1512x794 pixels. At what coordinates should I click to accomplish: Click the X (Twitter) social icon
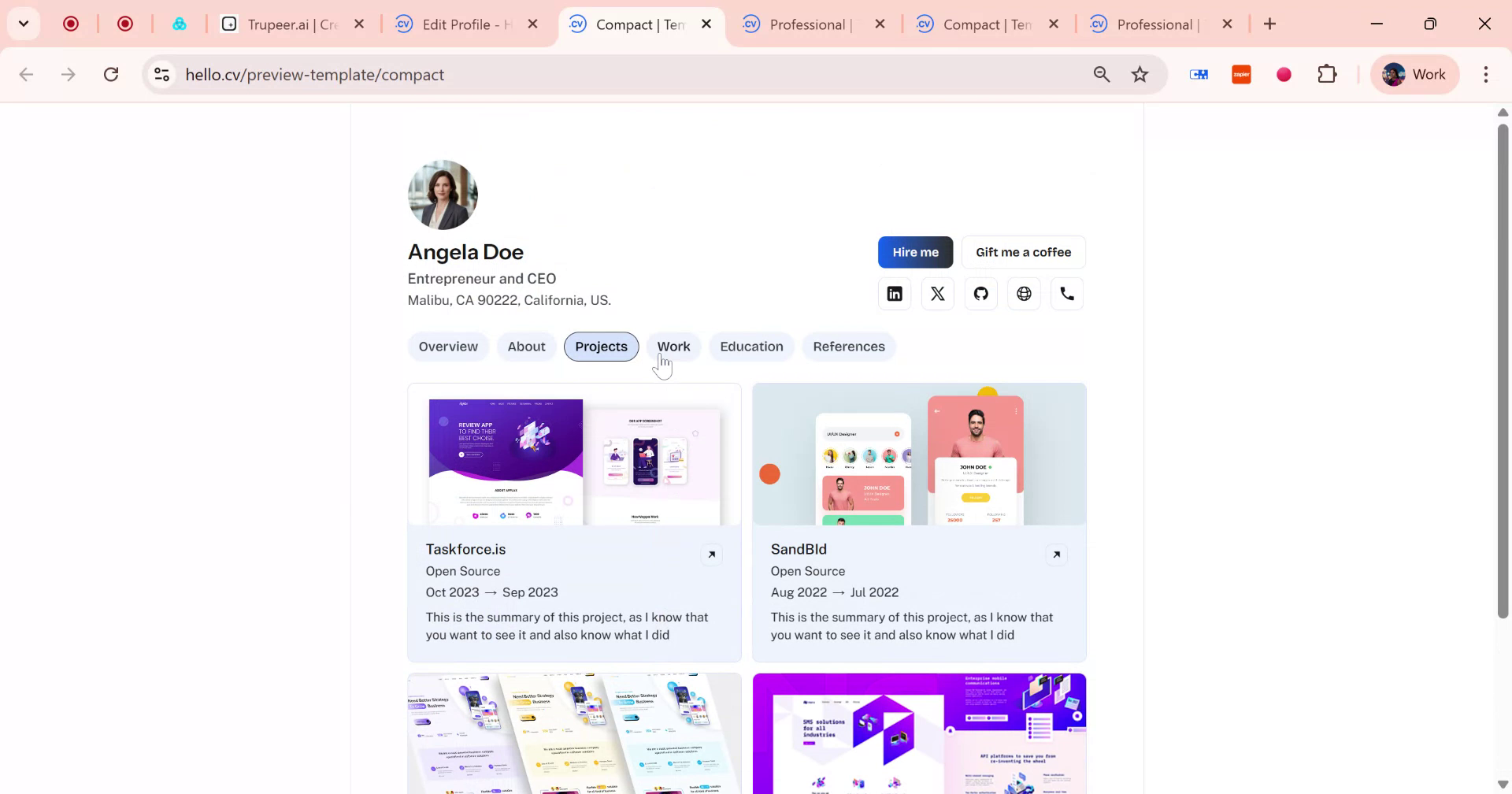coord(937,293)
